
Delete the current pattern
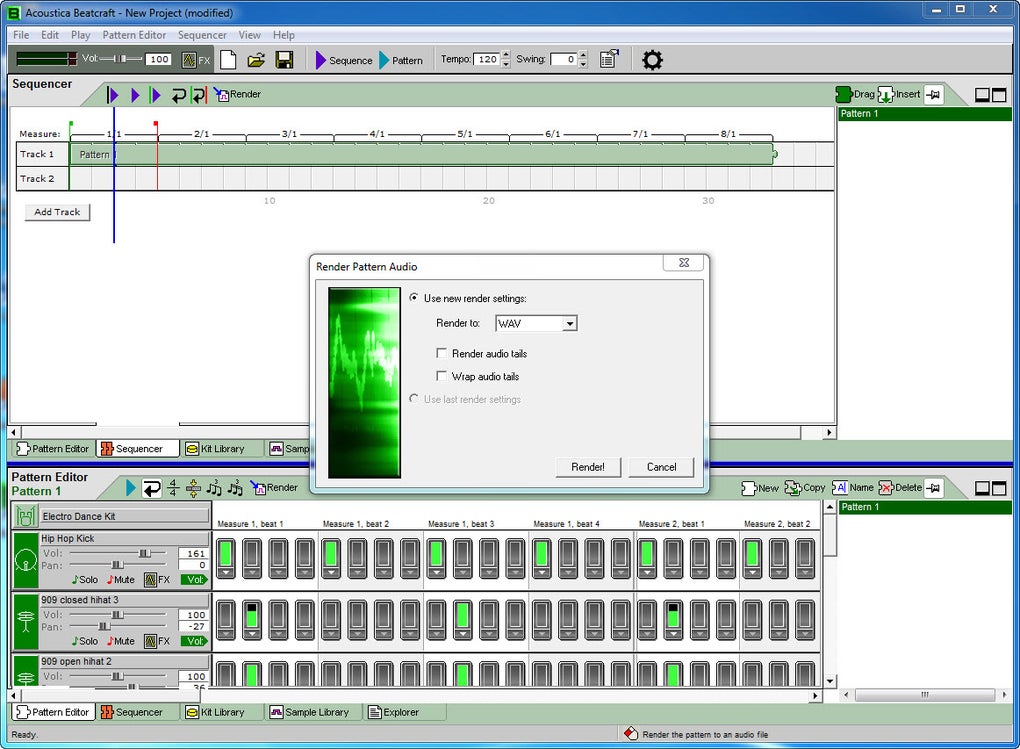point(900,487)
